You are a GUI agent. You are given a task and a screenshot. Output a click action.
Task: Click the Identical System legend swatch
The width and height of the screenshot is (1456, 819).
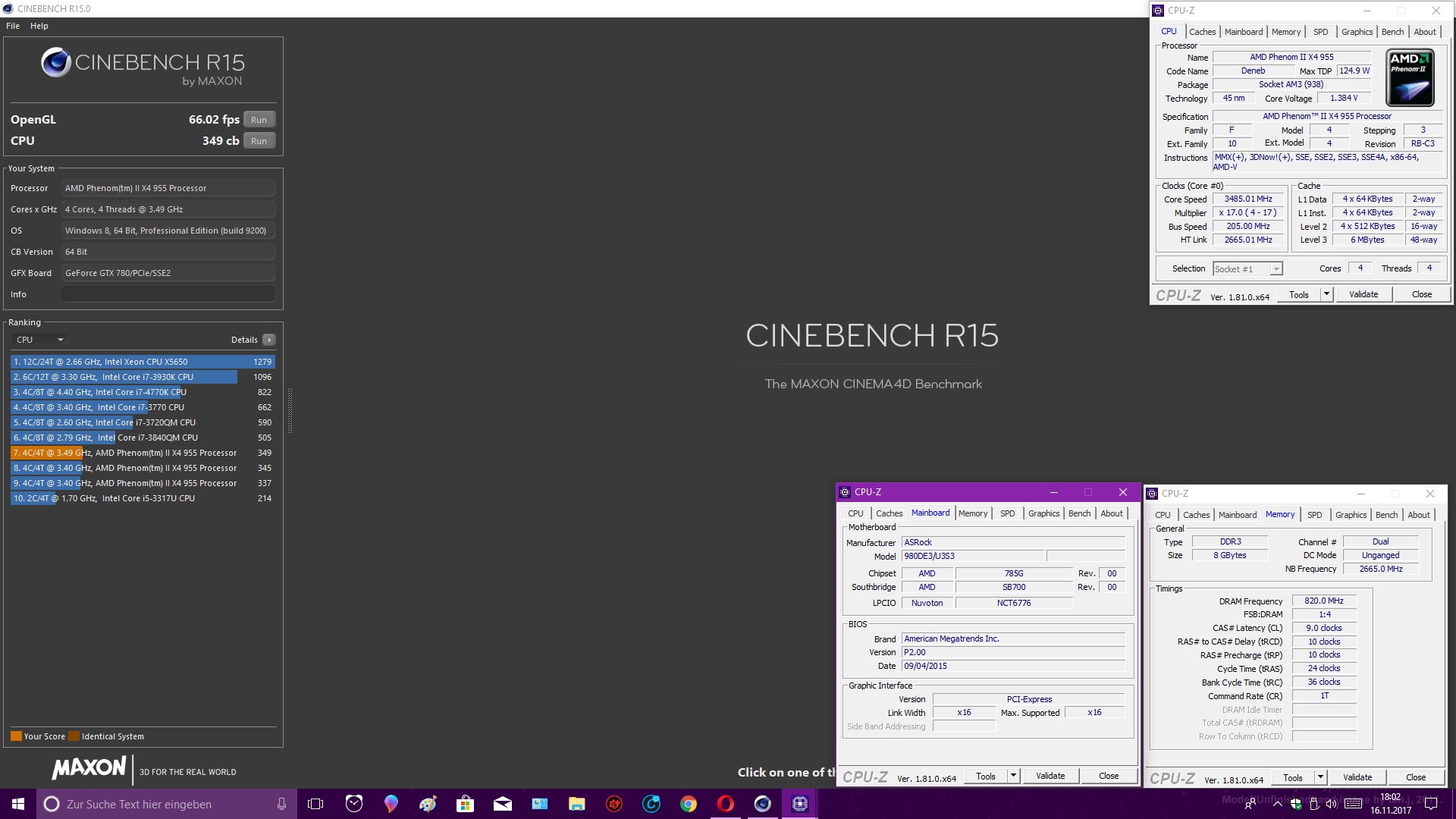74,736
